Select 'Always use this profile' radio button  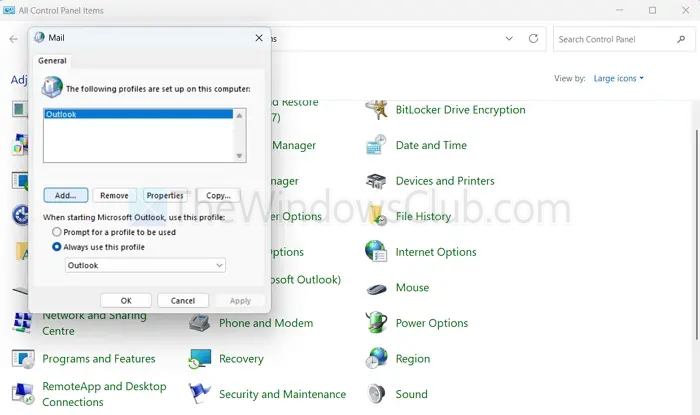tap(57, 247)
